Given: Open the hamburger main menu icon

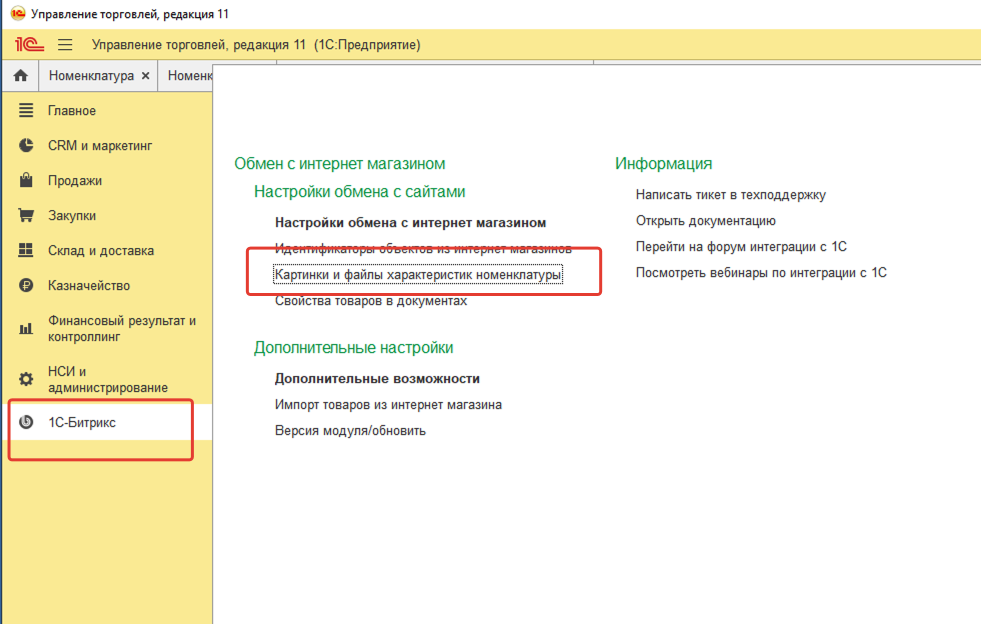Looking at the screenshot, I should pos(65,45).
